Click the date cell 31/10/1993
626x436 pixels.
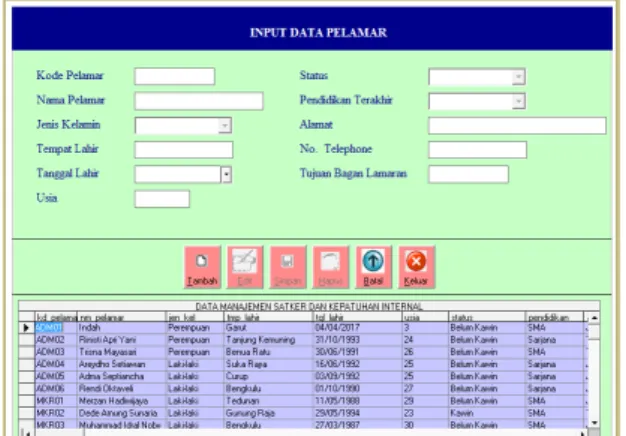coord(357,340)
